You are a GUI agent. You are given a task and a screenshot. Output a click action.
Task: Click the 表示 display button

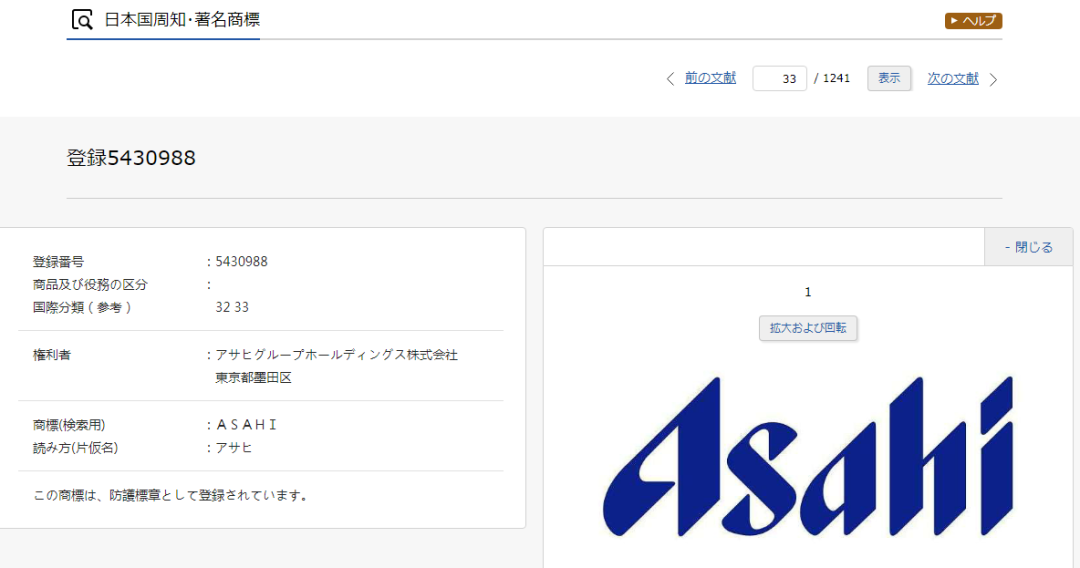click(x=889, y=78)
